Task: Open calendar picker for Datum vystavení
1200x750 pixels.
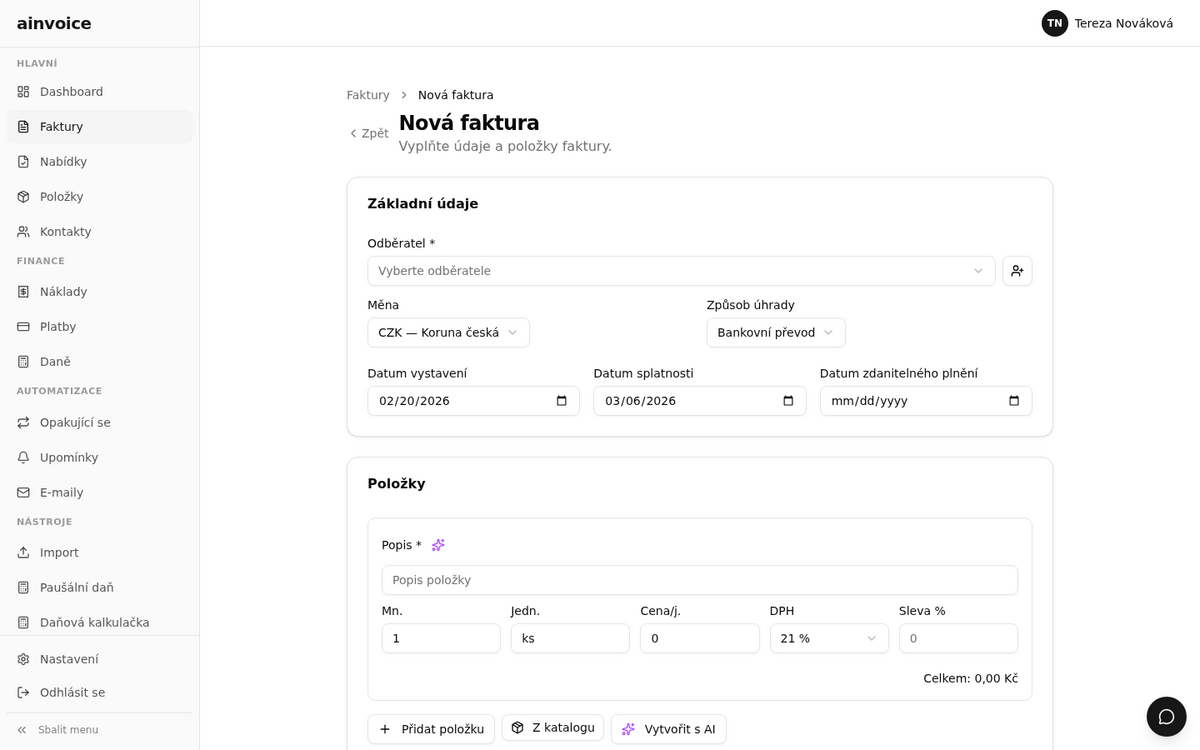Action: click(561, 401)
